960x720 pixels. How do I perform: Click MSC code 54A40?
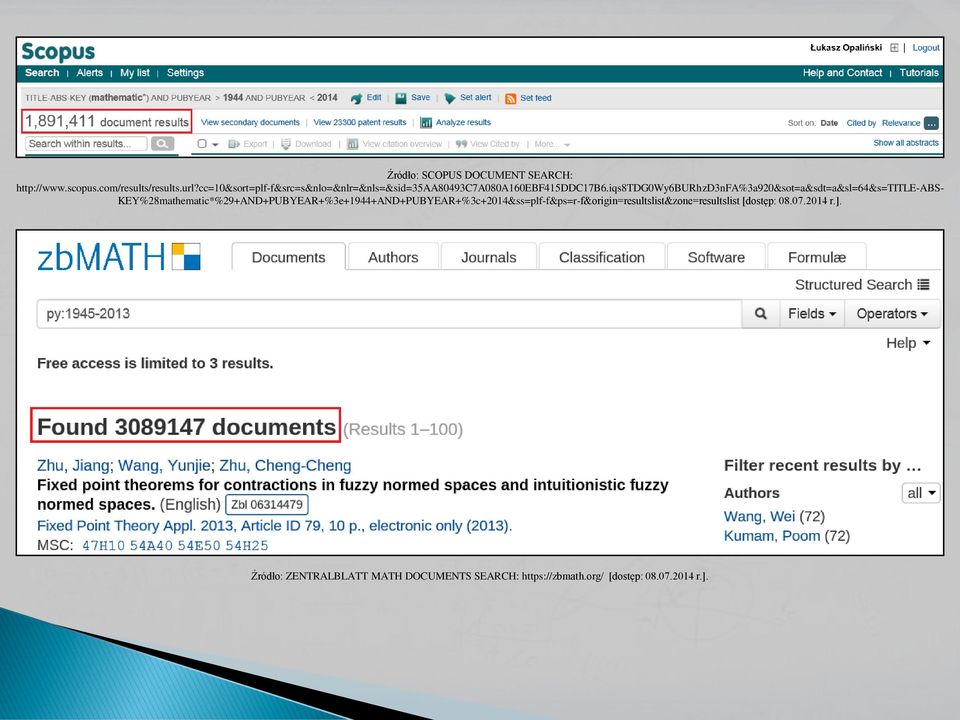coord(151,546)
